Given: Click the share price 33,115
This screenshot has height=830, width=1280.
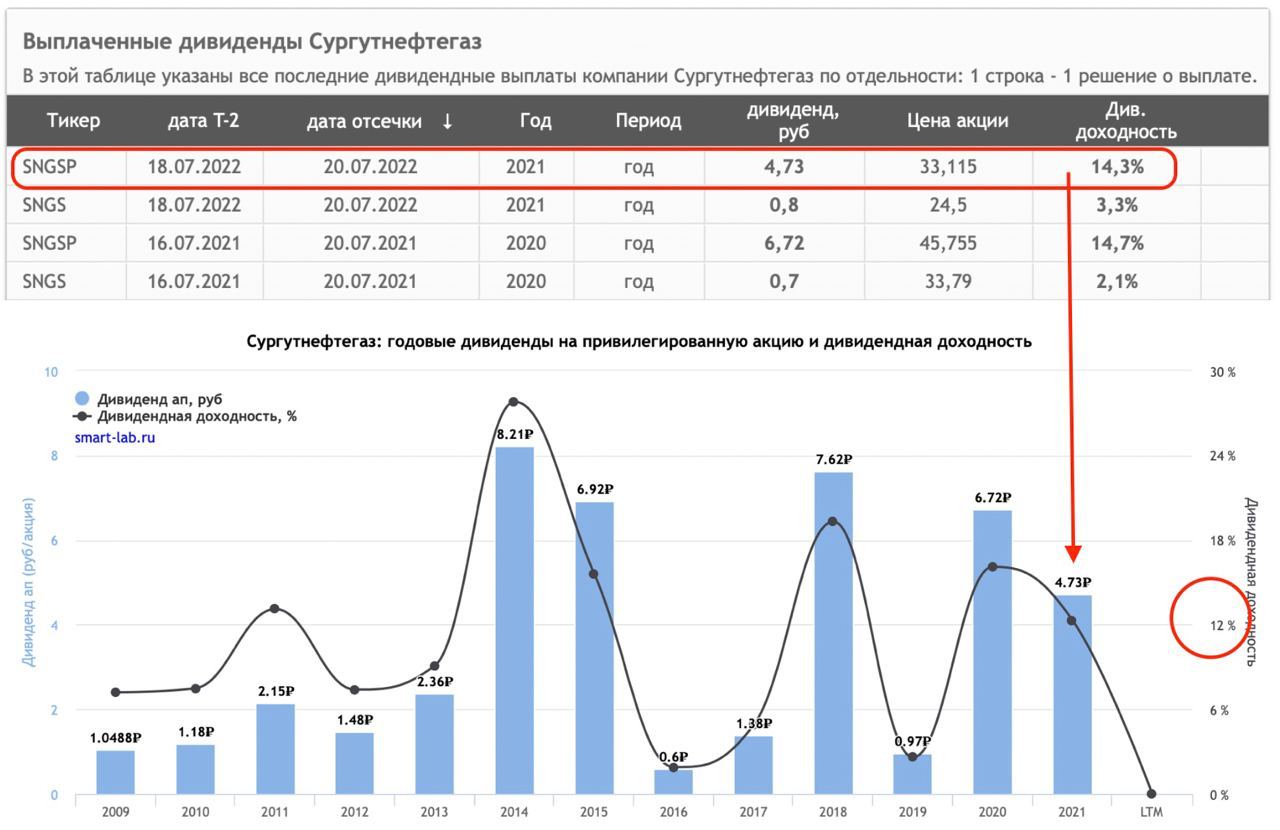Looking at the screenshot, I should pos(948,167).
